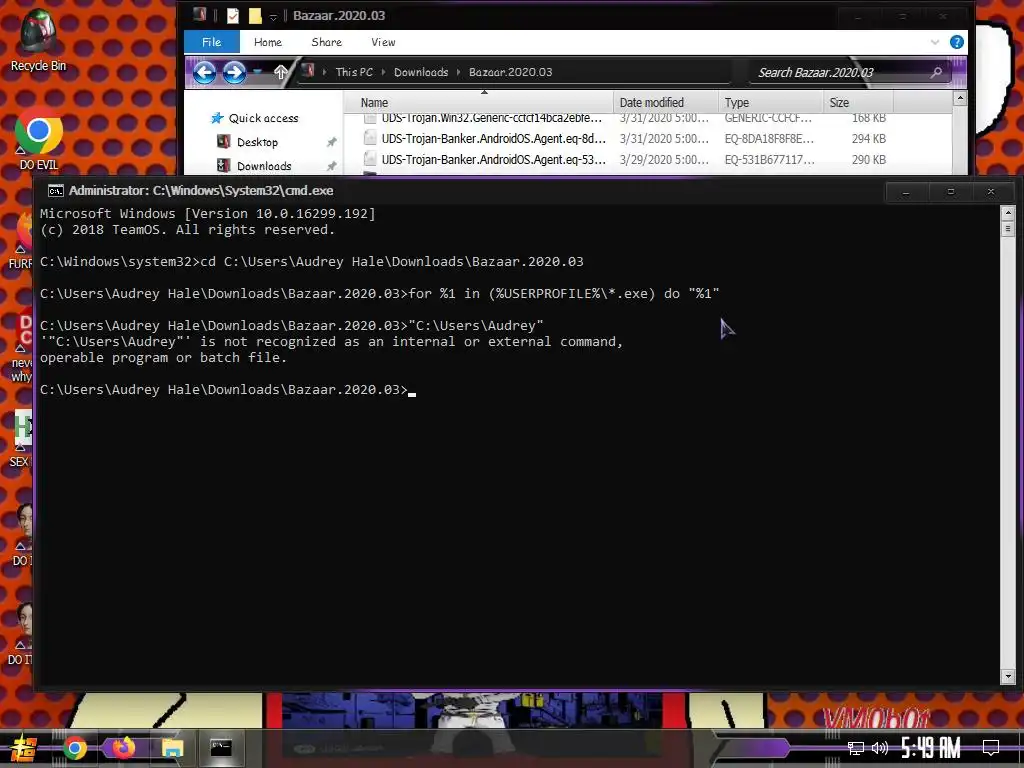The image size is (1024, 768).
Task: Open the Start menu button
Action: coord(22,748)
